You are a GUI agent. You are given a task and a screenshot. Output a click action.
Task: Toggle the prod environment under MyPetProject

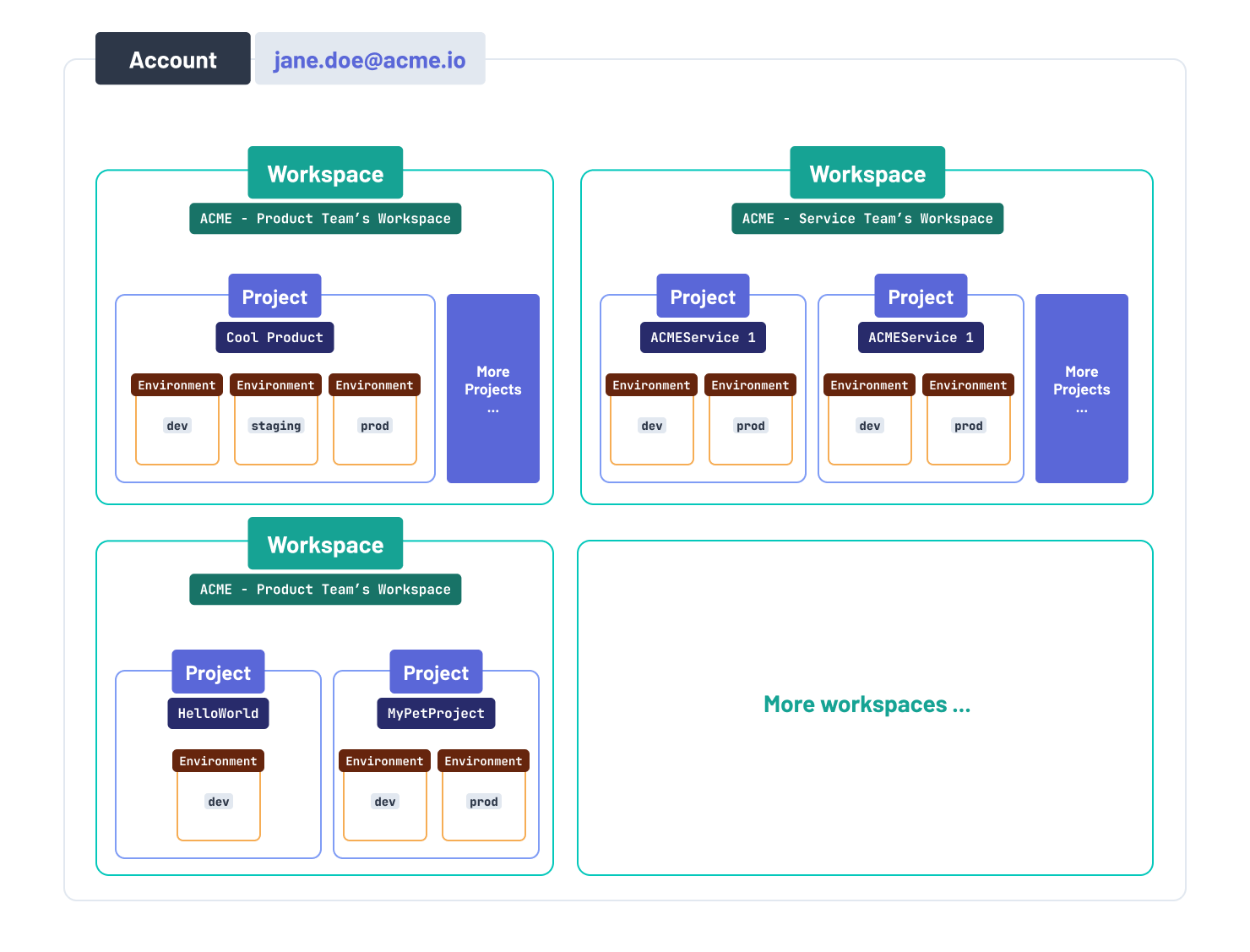pyautogui.click(x=483, y=801)
